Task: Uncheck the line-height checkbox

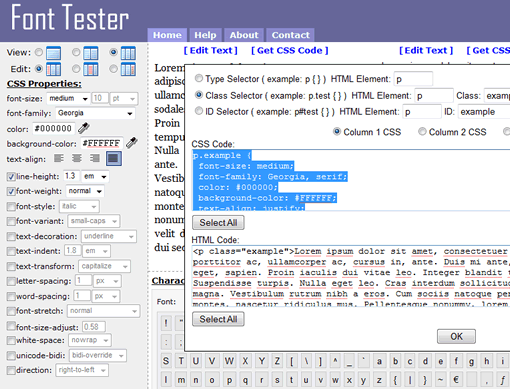Action: pos(11,177)
